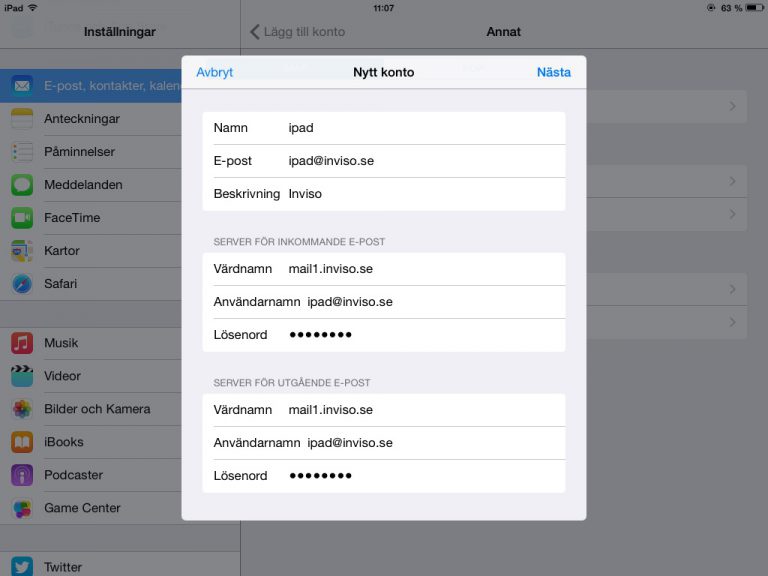
Task: Open Bilder och Kamera settings
Action: 97,409
